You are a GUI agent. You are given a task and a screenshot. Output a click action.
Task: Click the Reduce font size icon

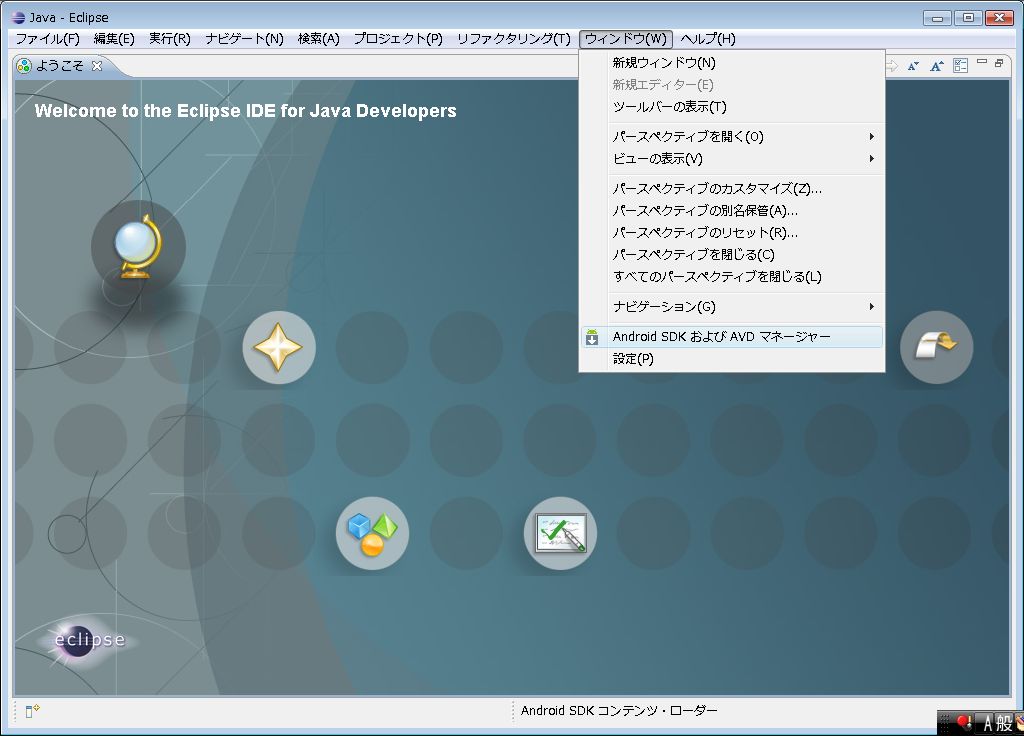913,65
